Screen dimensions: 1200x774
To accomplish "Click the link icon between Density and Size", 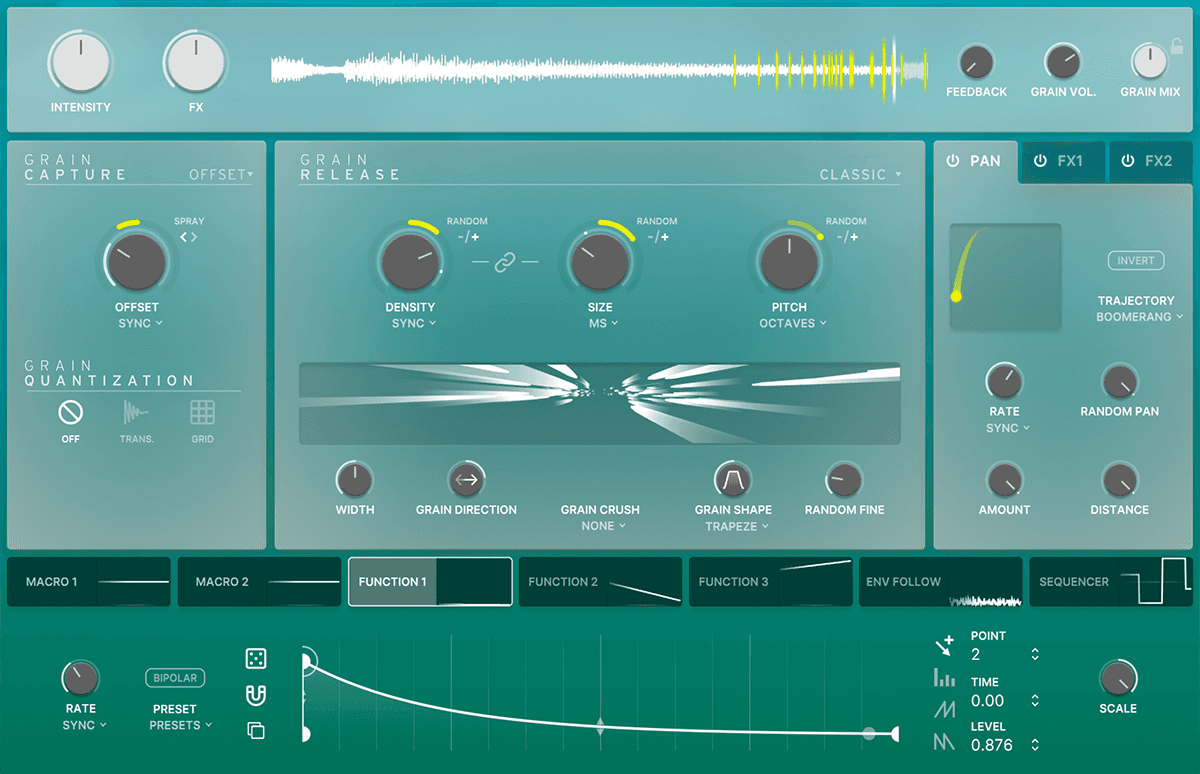I will tap(505, 262).
